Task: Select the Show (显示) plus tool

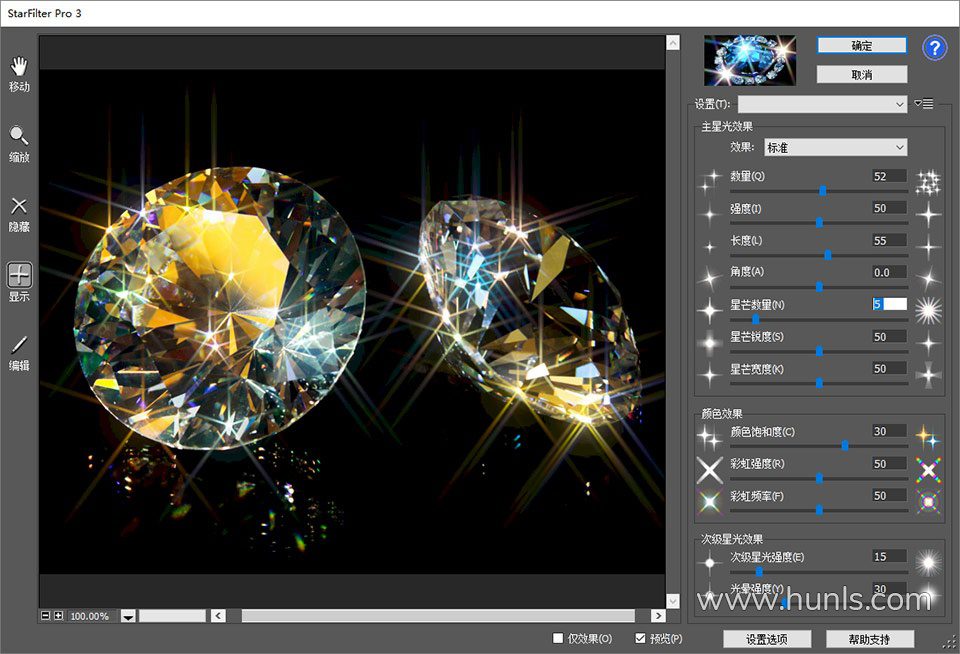Action: [19, 283]
